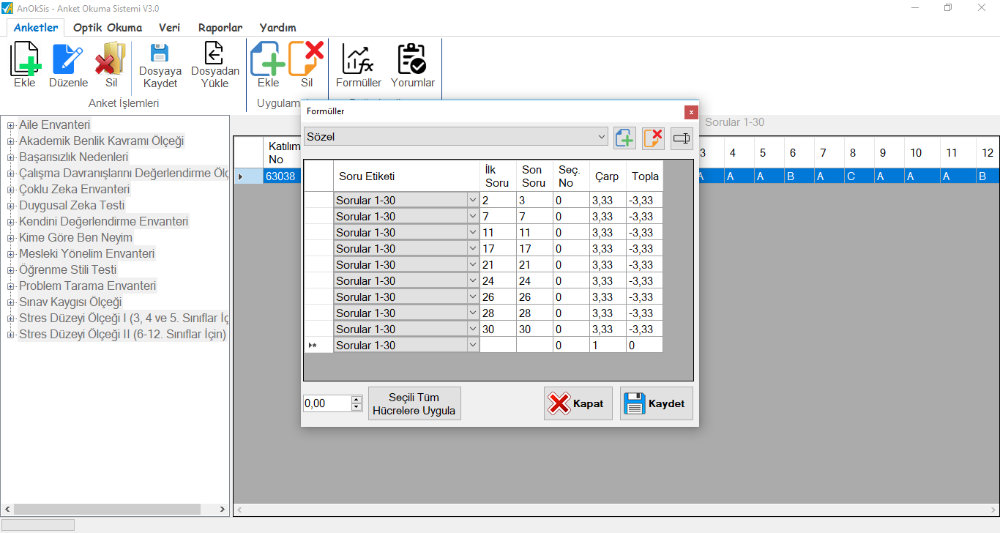Click the Sil icon in Anket İşlemleri

pos(110,66)
